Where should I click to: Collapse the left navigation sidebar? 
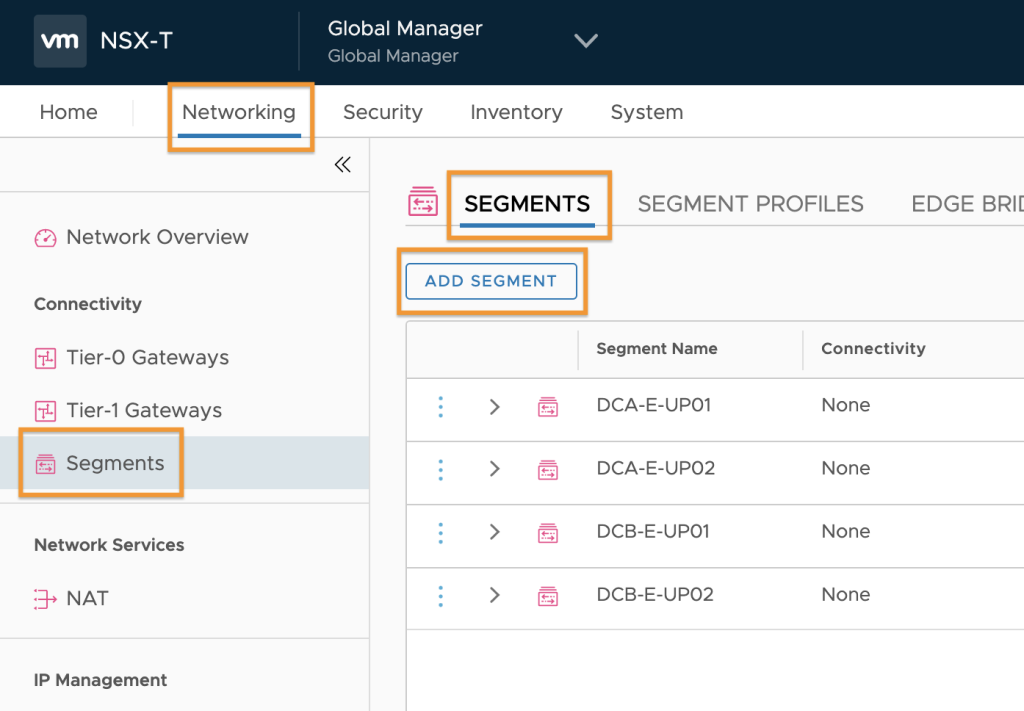point(343,165)
